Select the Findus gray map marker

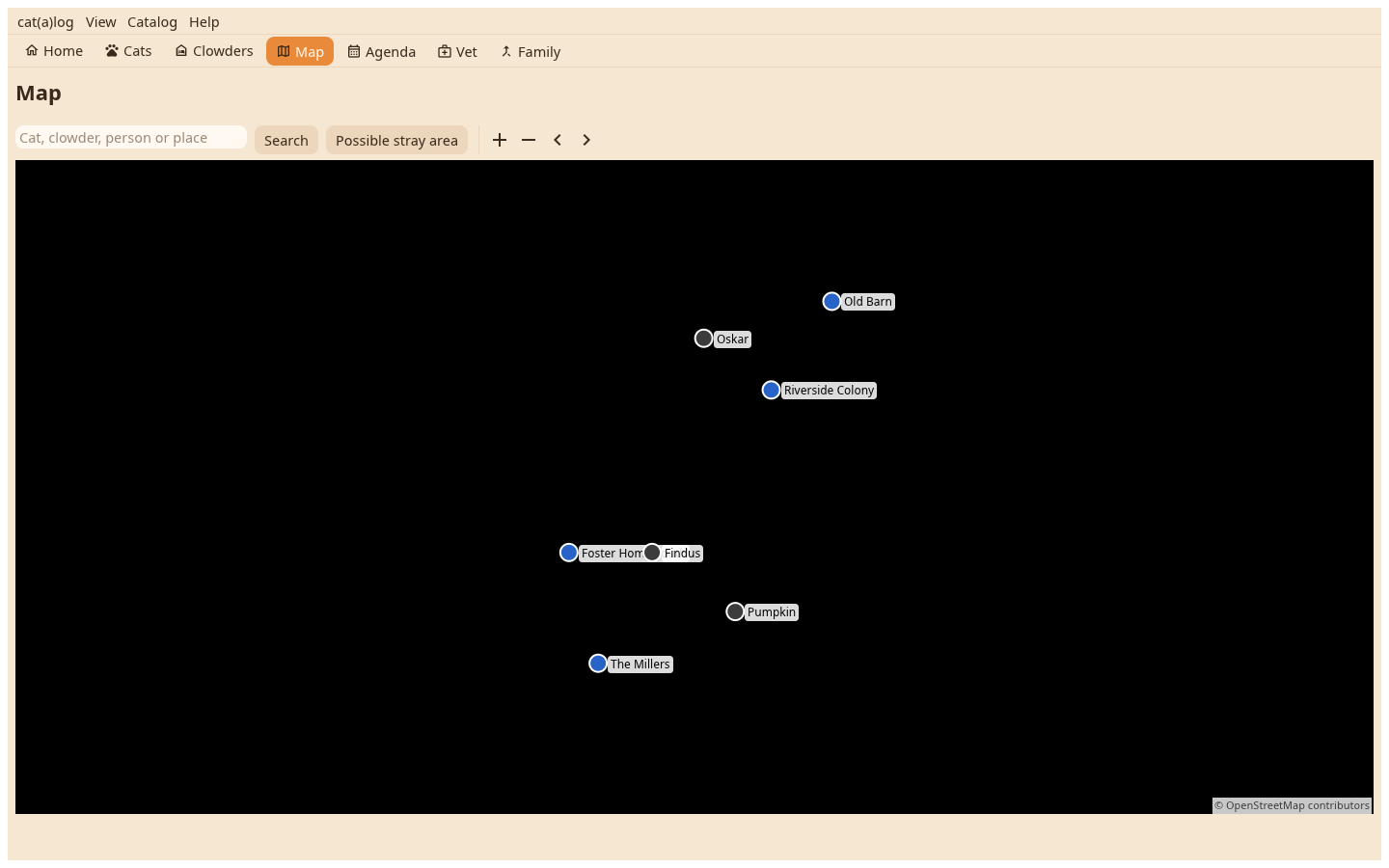[x=652, y=553]
